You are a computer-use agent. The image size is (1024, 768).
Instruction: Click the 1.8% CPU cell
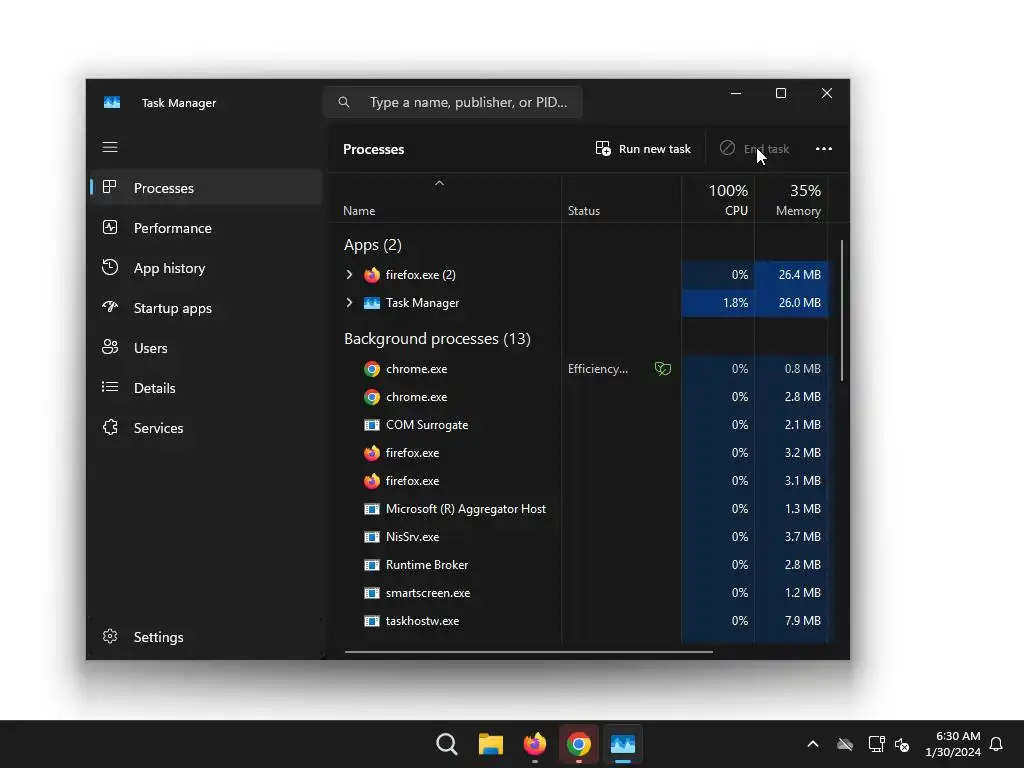pos(718,303)
